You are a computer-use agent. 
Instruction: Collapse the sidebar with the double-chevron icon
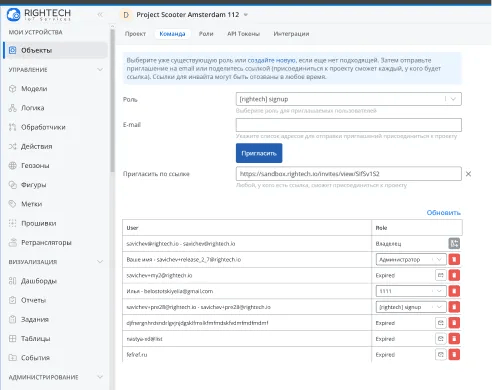pos(100,15)
